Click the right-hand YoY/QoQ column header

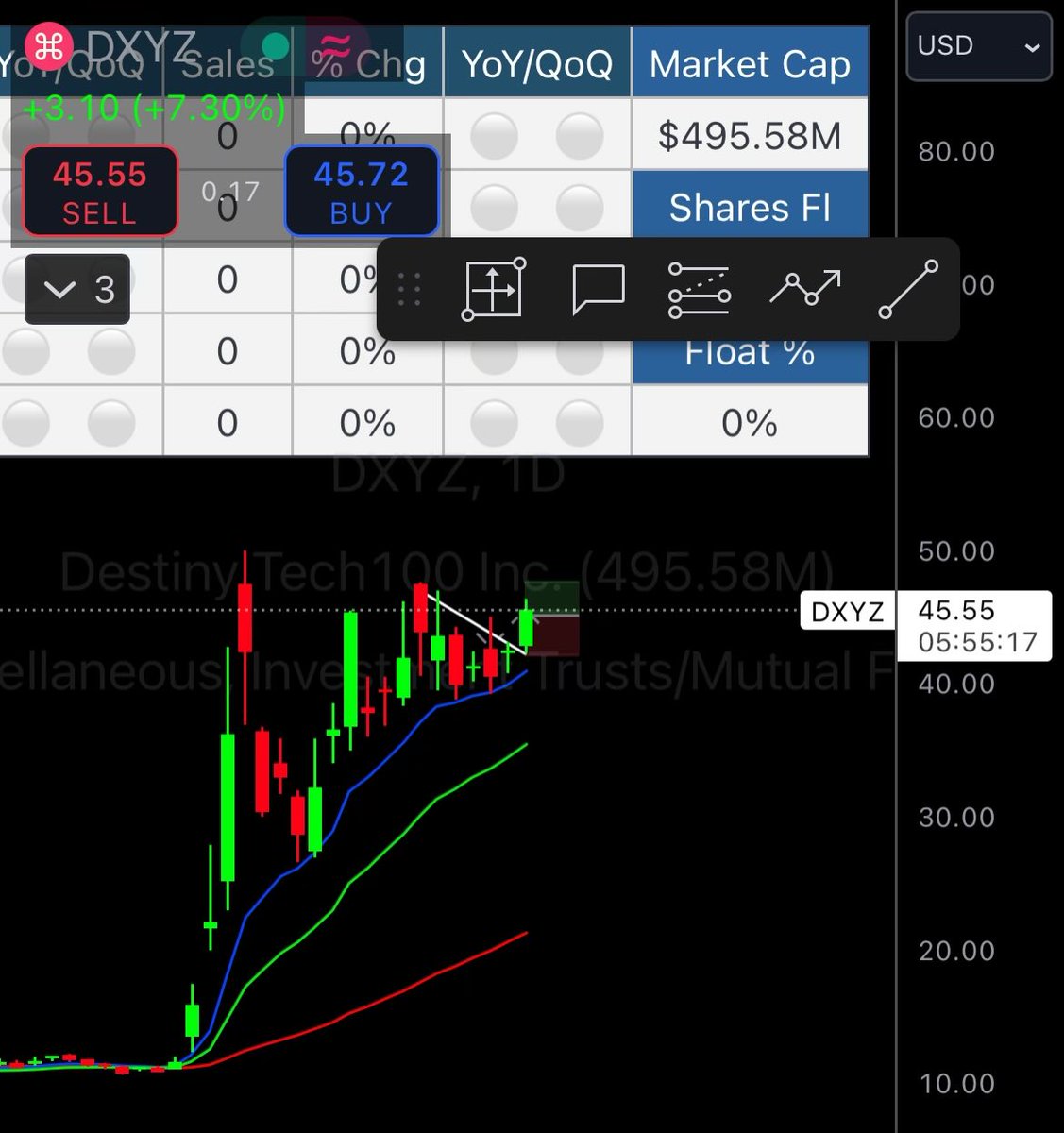click(x=536, y=64)
